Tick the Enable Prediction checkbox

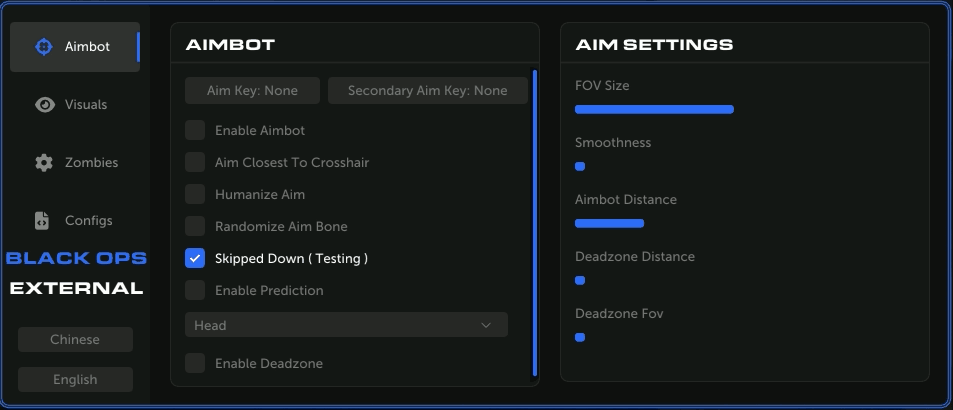(195, 290)
